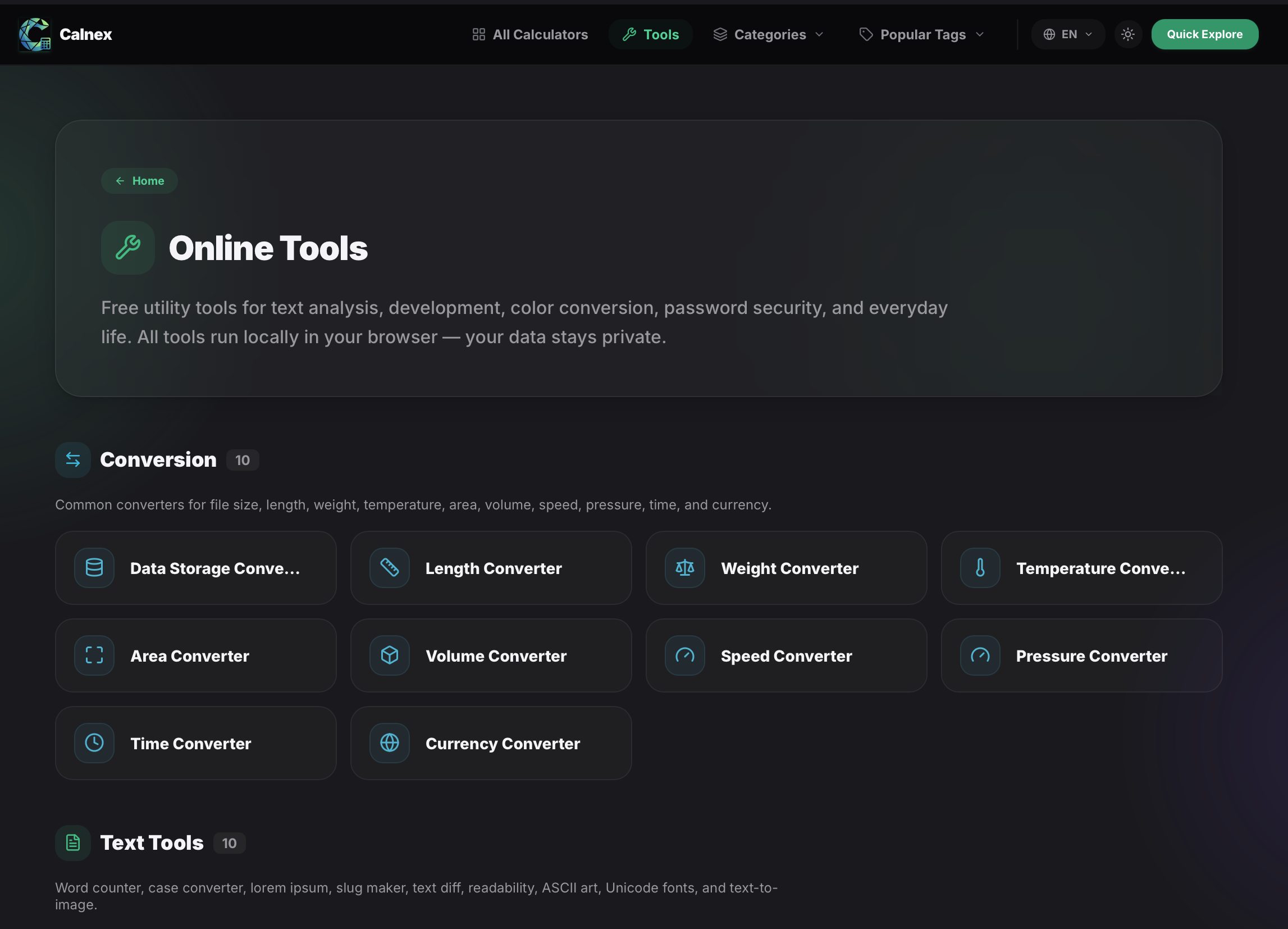Click the 'Word counter, case converter' description
This screenshot has width=1288, height=929.
point(416,896)
